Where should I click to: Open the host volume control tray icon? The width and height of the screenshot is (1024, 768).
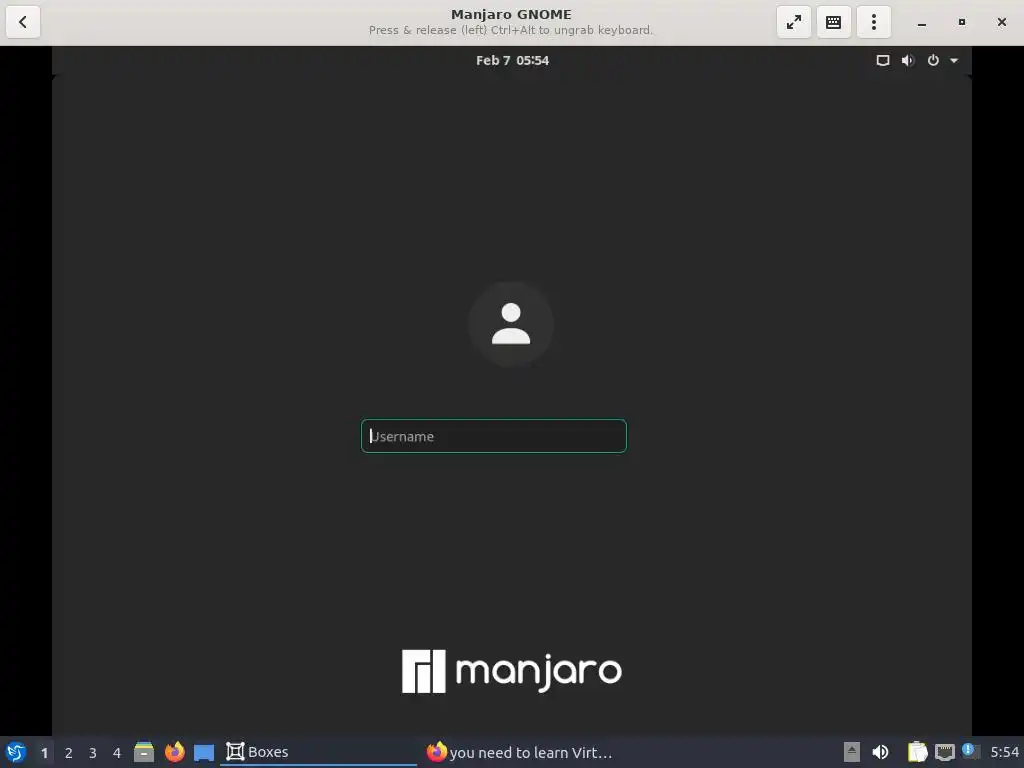[880, 752]
